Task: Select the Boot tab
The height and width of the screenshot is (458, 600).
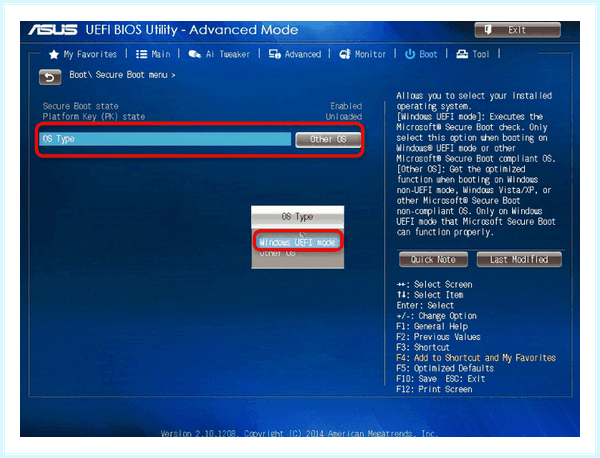Action: click(421, 54)
